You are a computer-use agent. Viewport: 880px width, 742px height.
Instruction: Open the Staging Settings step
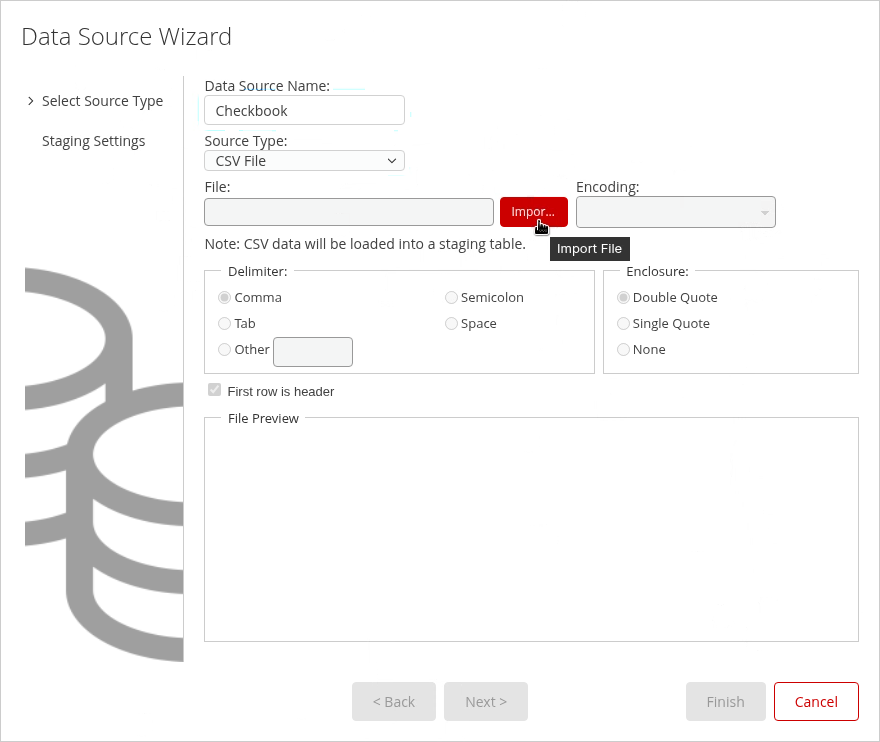pyautogui.click(x=93, y=141)
